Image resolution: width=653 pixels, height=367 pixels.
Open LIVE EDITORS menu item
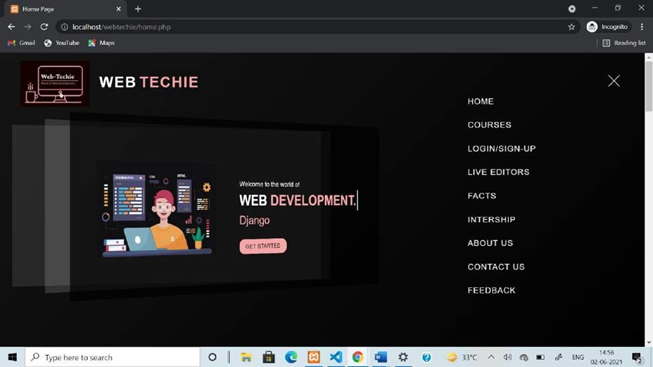(x=498, y=172)
